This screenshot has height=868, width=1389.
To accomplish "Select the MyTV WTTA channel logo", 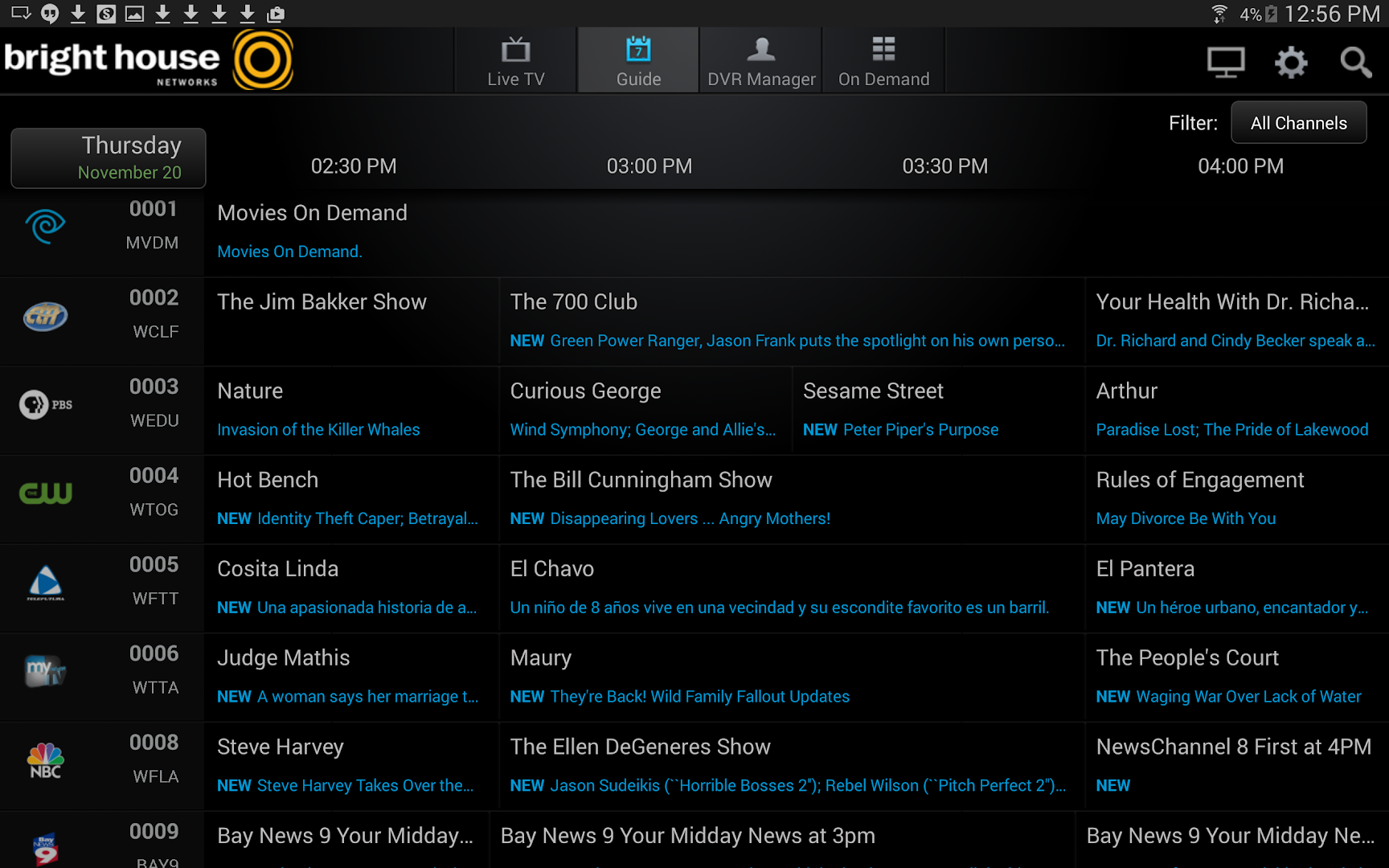I will tap(45, 671).
